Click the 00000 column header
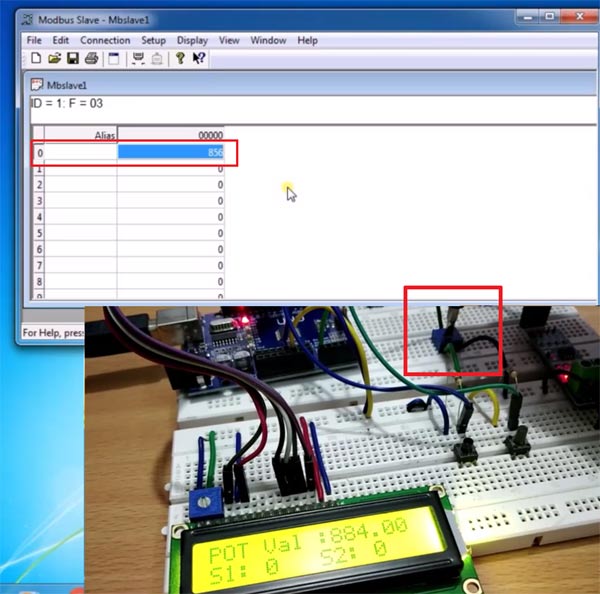This screenshot has height=594, width=600. click(x=171, y=135)
